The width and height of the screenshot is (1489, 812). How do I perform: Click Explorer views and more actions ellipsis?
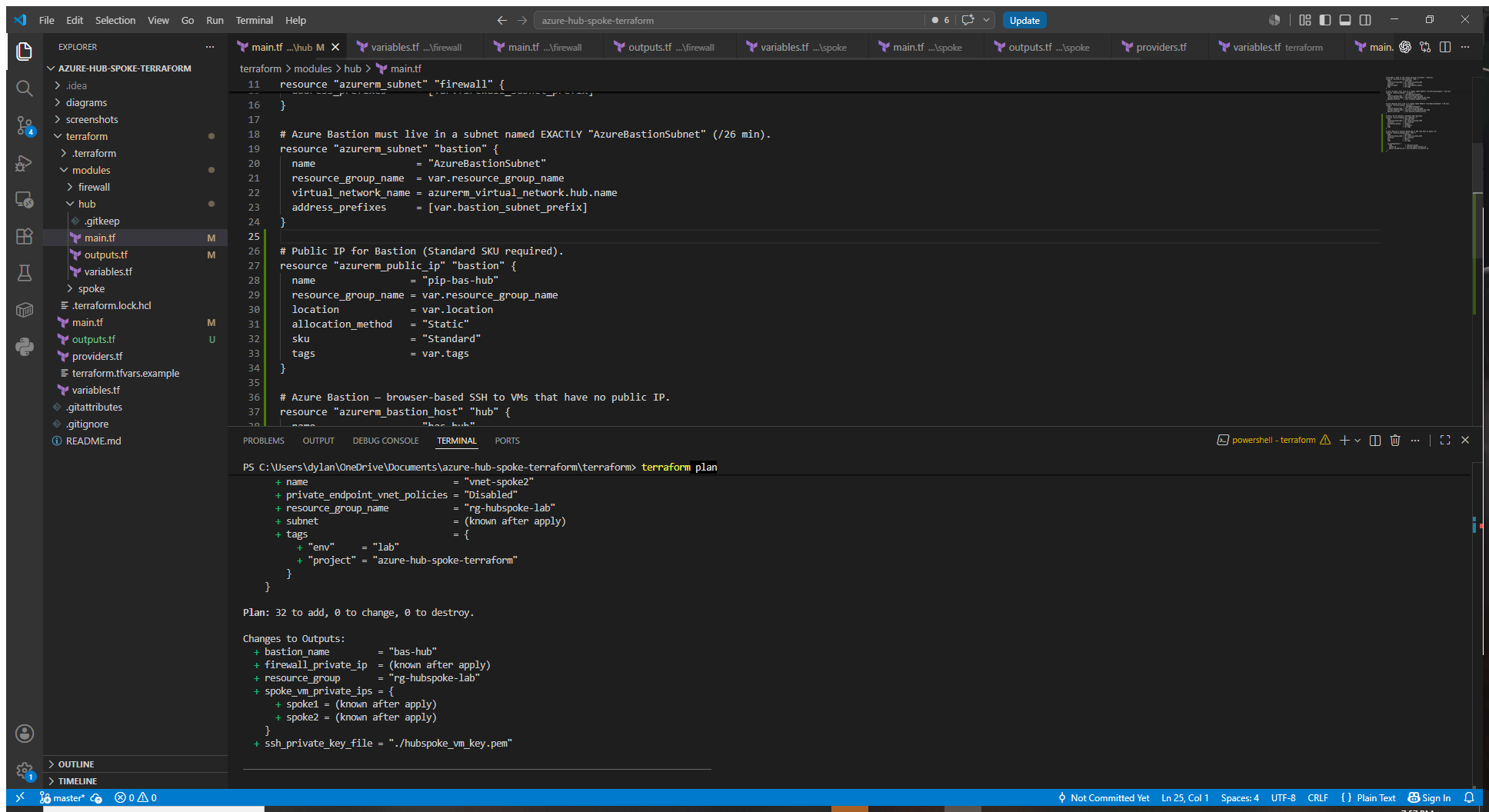pyautogui.click(x=210, y=47)
